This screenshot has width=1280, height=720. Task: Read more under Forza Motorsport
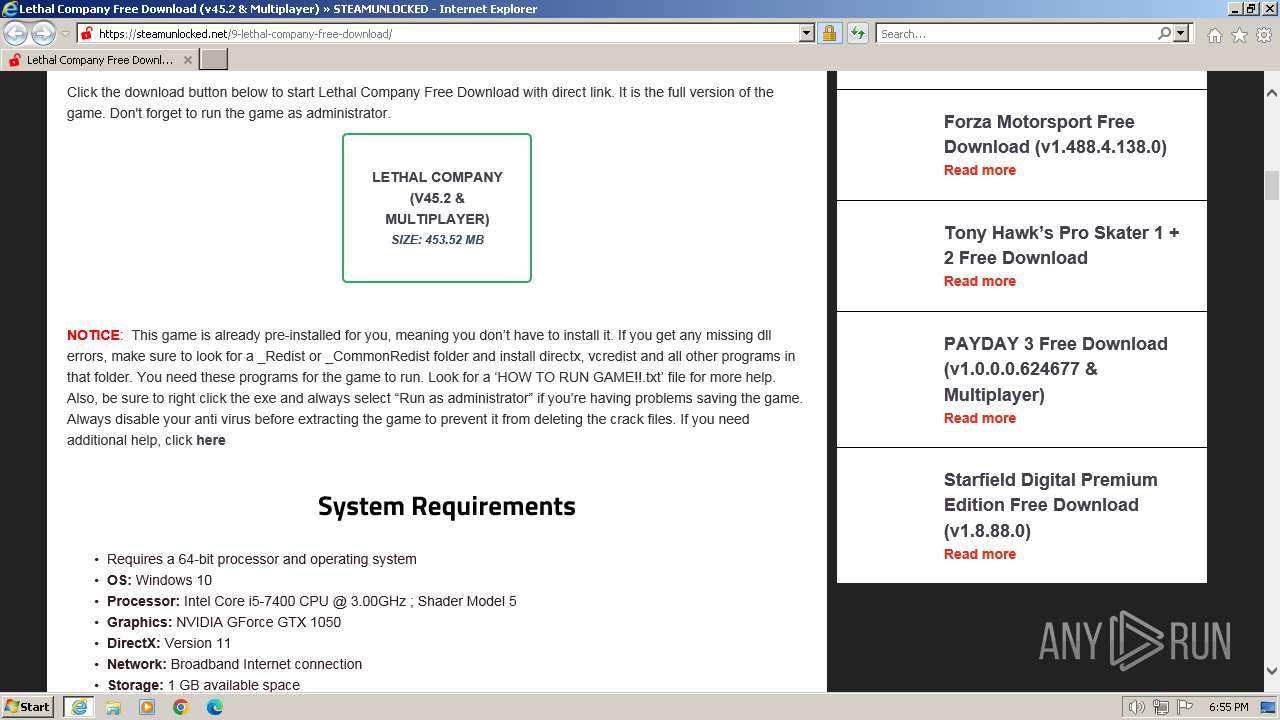click(x=980, y=170)
